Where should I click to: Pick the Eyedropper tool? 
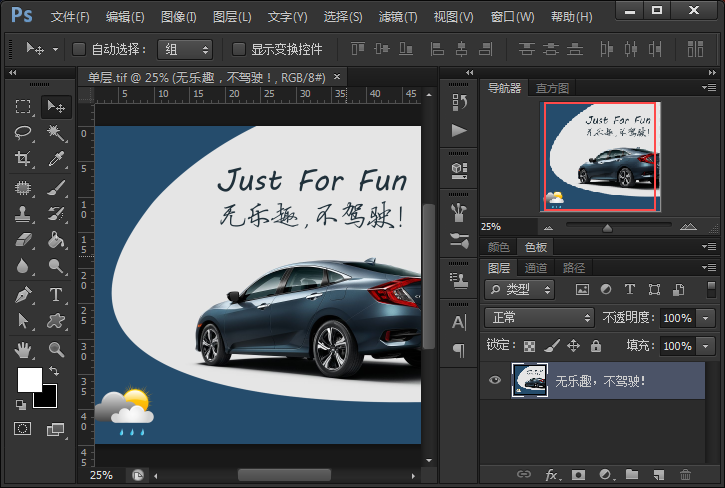pos(56,159)
